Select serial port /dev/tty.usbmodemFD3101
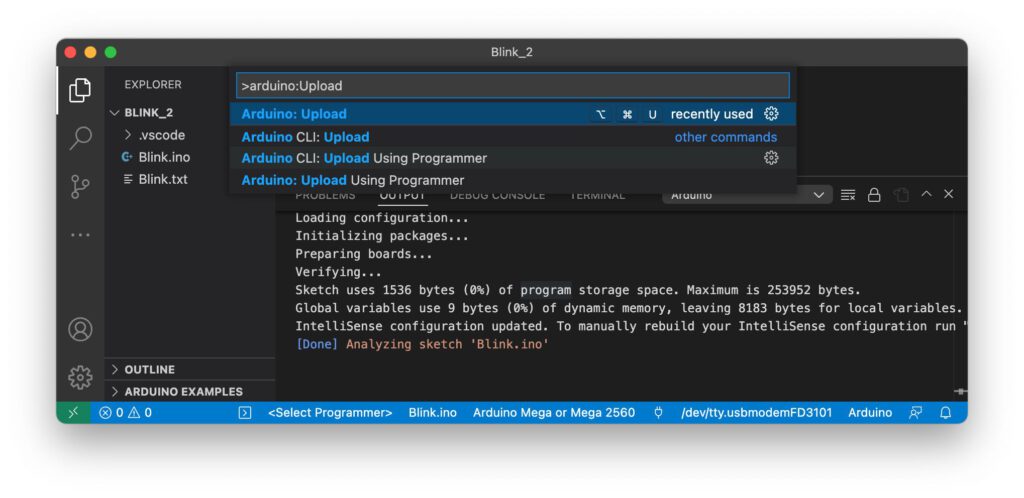Screen dimensions: 1024x498 [x=756, y=412]
